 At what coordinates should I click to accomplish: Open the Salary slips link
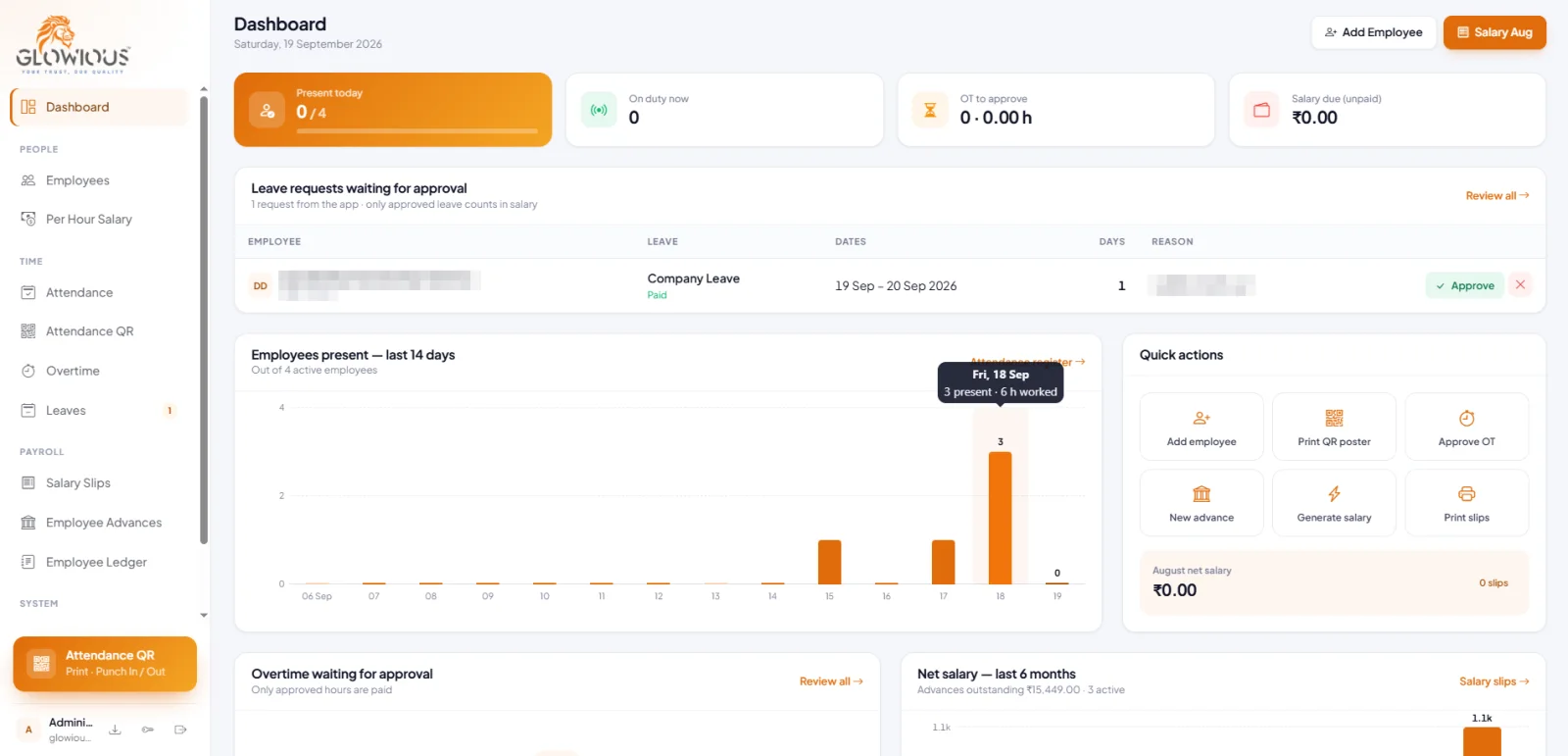pyautogui.click(x=1494, y=681)
